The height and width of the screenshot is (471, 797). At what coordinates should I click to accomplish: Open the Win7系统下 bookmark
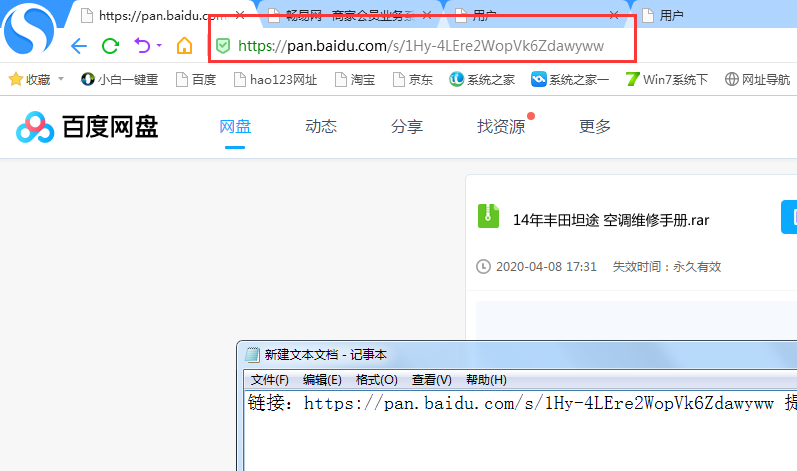coord(667,80)
